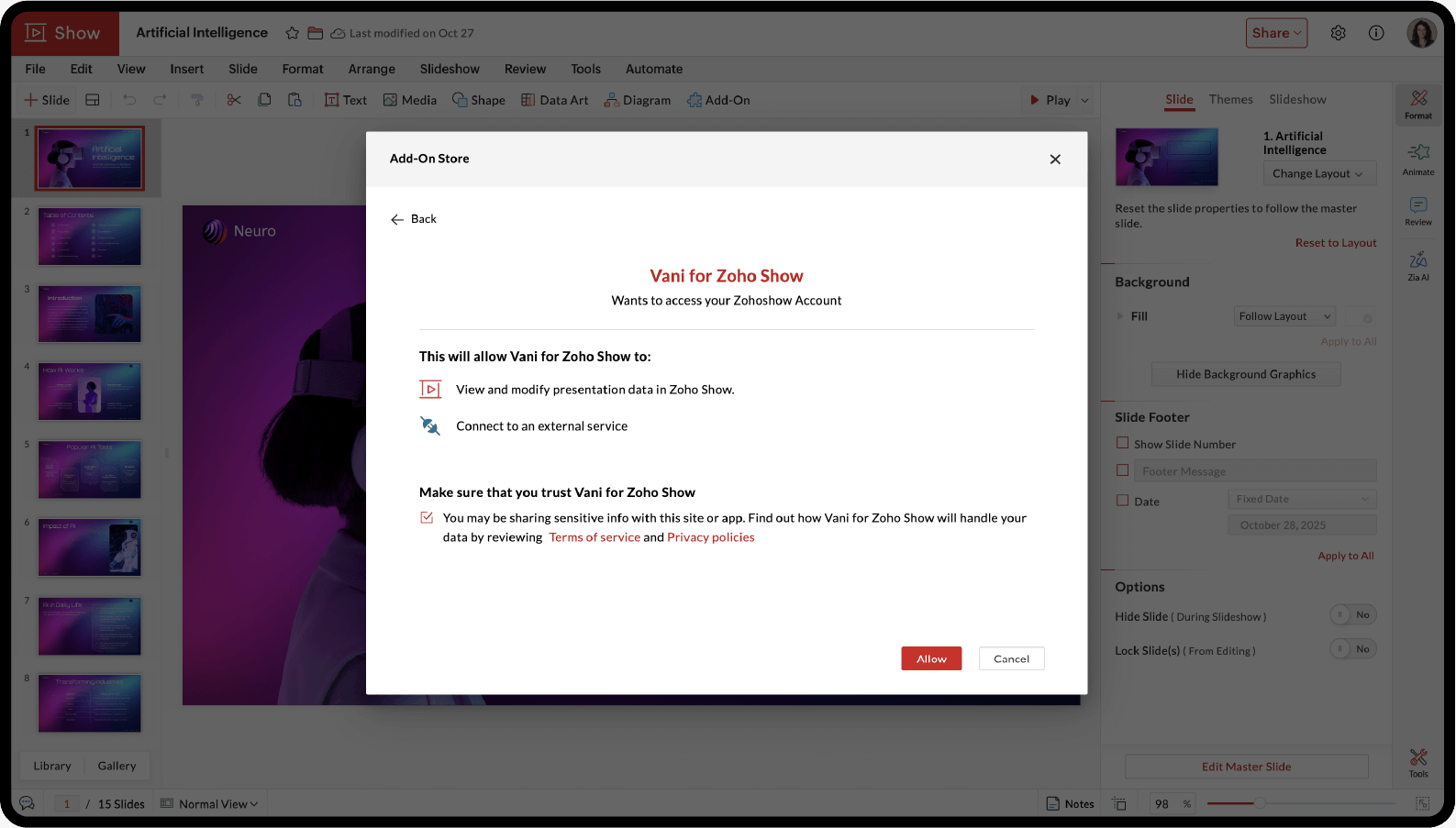Image resolution: width=1456 pixels, height=828 pixels.
Task: Open the Insert menu
Action: 187,69
